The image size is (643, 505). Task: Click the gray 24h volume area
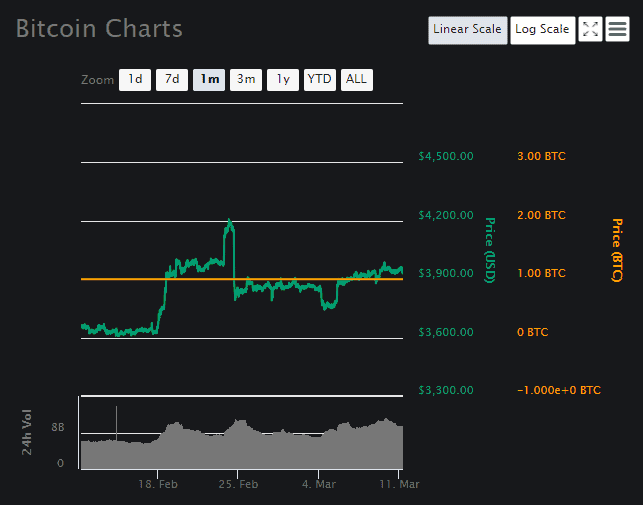[x=242, y=449]
